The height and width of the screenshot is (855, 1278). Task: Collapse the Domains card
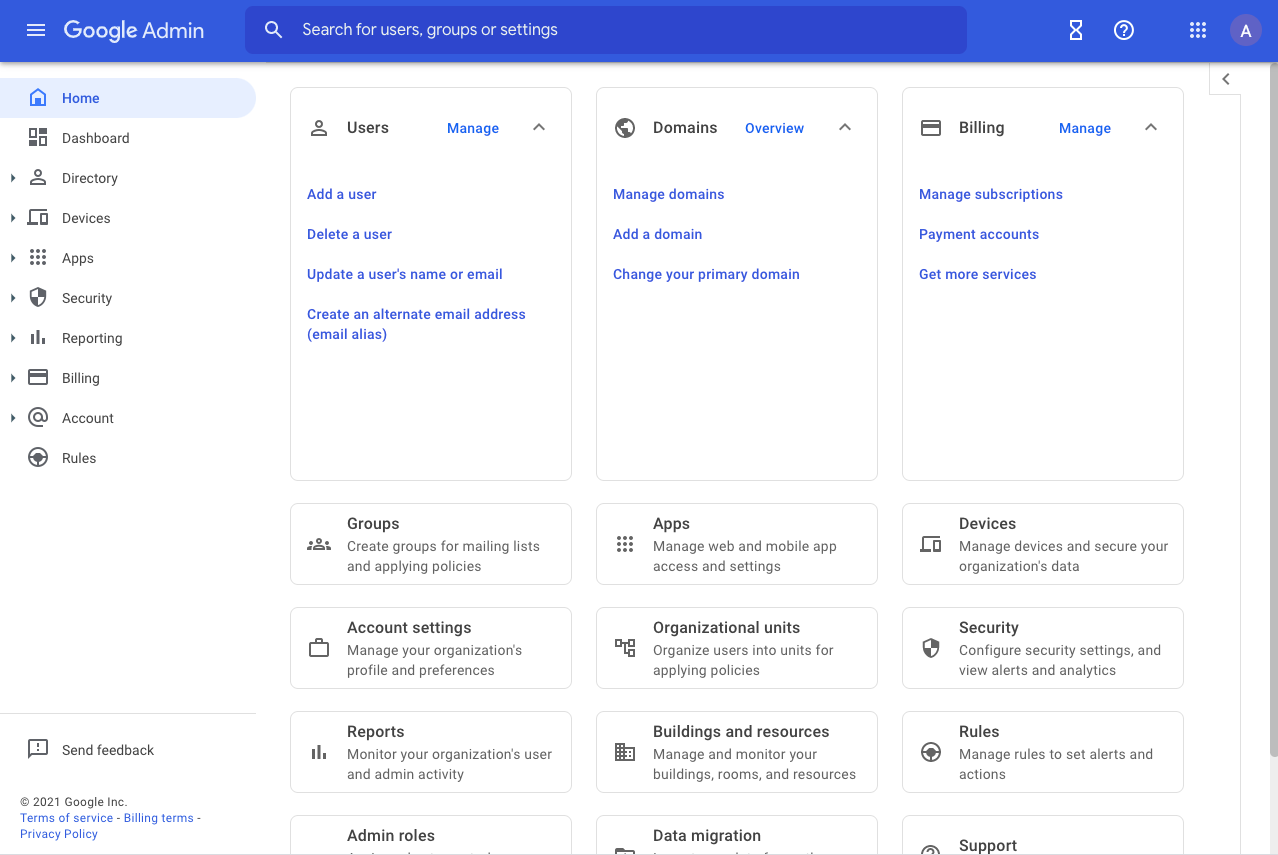click(845, 128)
